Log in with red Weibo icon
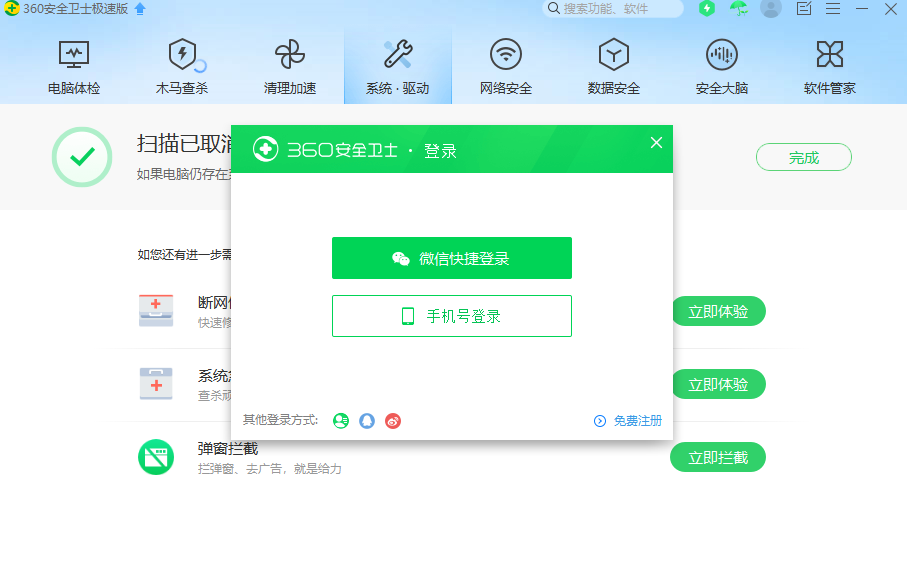Viewport: 907px width, 568px height. pyautogui.click(x=393, y=421)
